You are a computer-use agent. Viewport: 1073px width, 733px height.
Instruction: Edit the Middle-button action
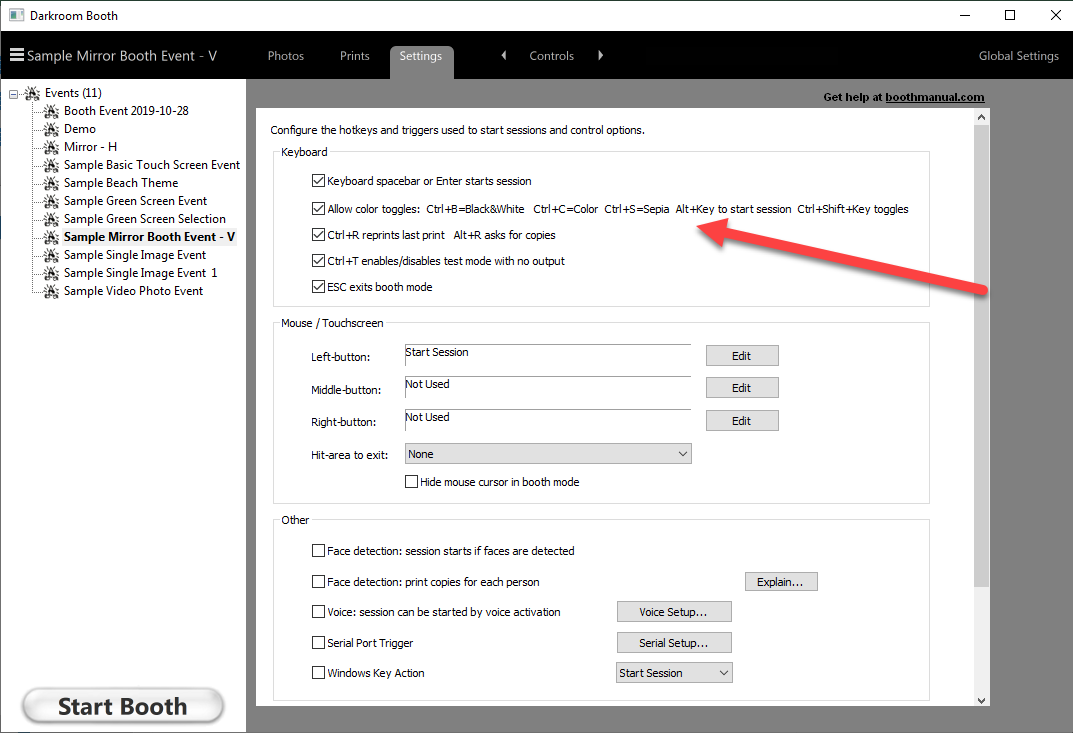pyautogui.click(x=742, y=388)
